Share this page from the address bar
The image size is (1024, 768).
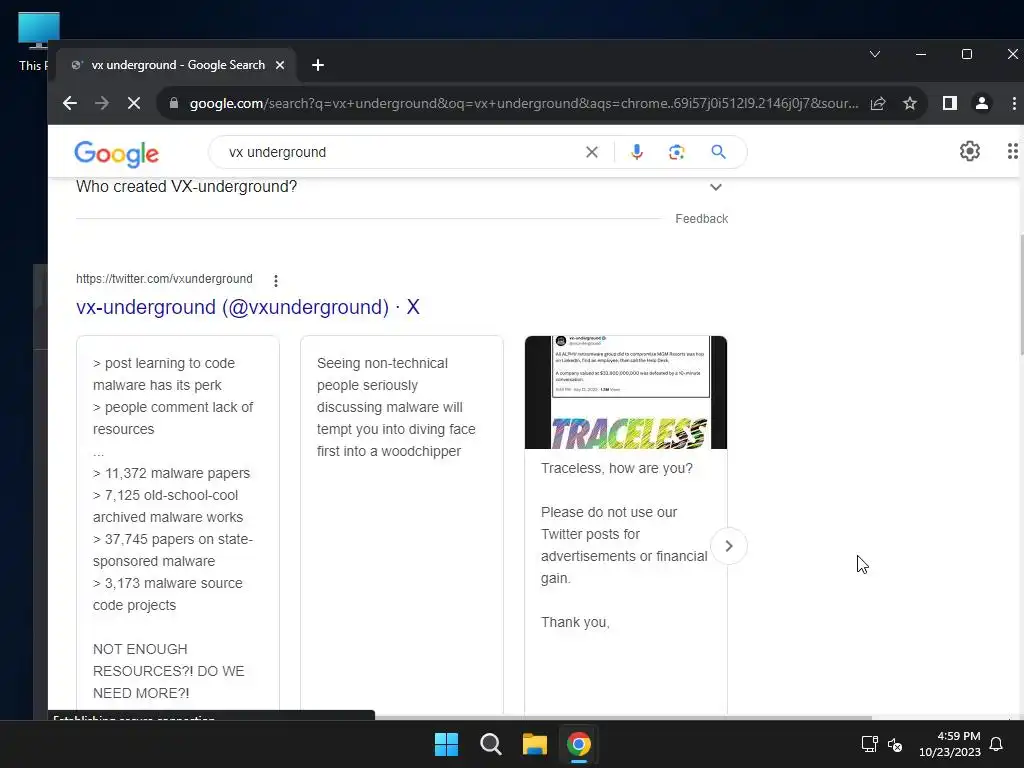point(878,103)
